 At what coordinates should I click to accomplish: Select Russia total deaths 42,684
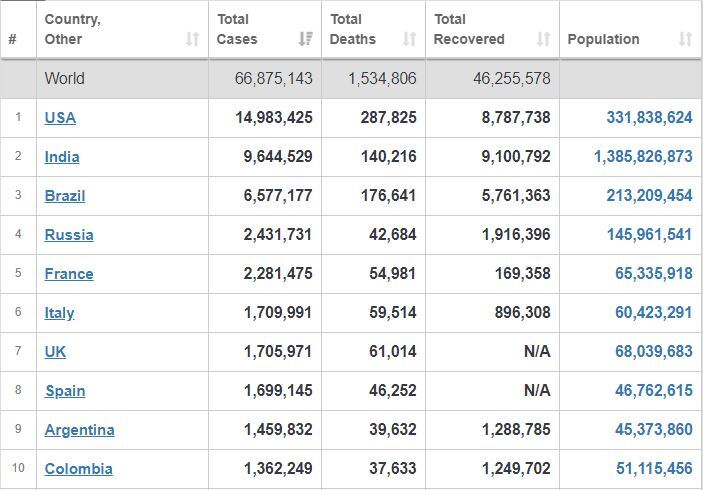tap(393, 234)
